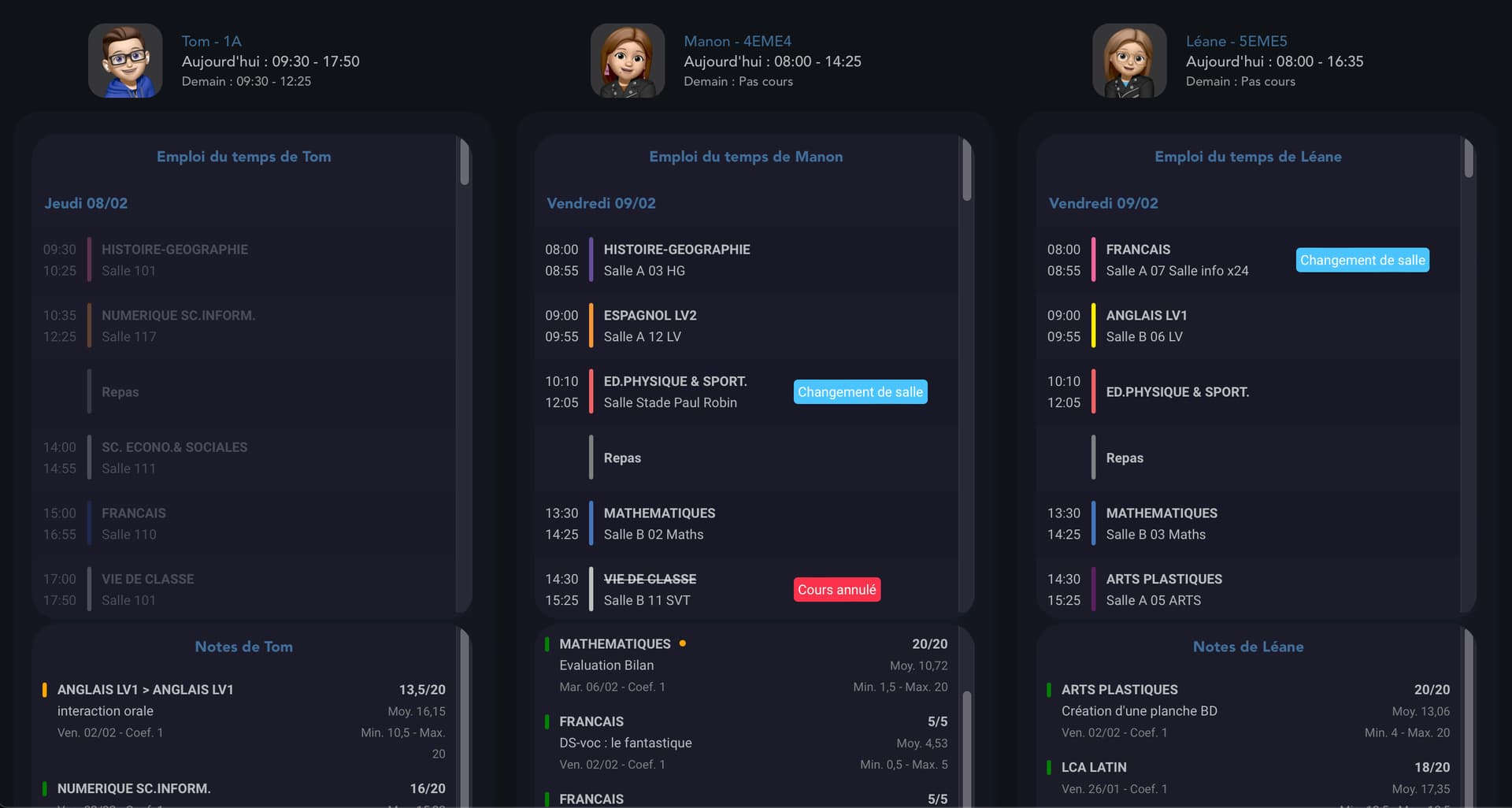
Task: Click the Notes de Tom heading
Action: [x=243, y=647]
